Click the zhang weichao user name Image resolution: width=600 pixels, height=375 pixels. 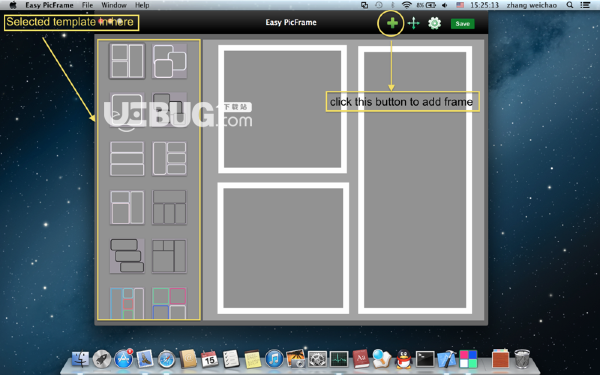(532, 5)
